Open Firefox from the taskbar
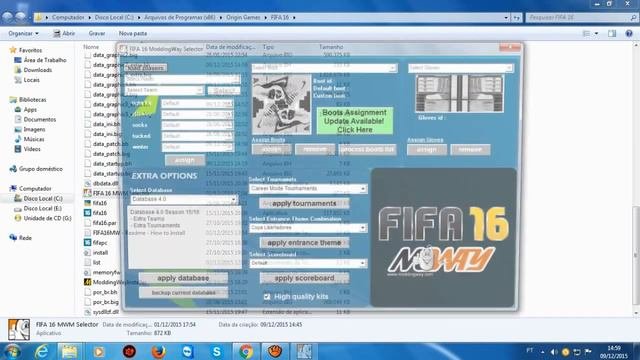Image resolution: width=640 pixels, height=360 pixels. pos(158,351)
